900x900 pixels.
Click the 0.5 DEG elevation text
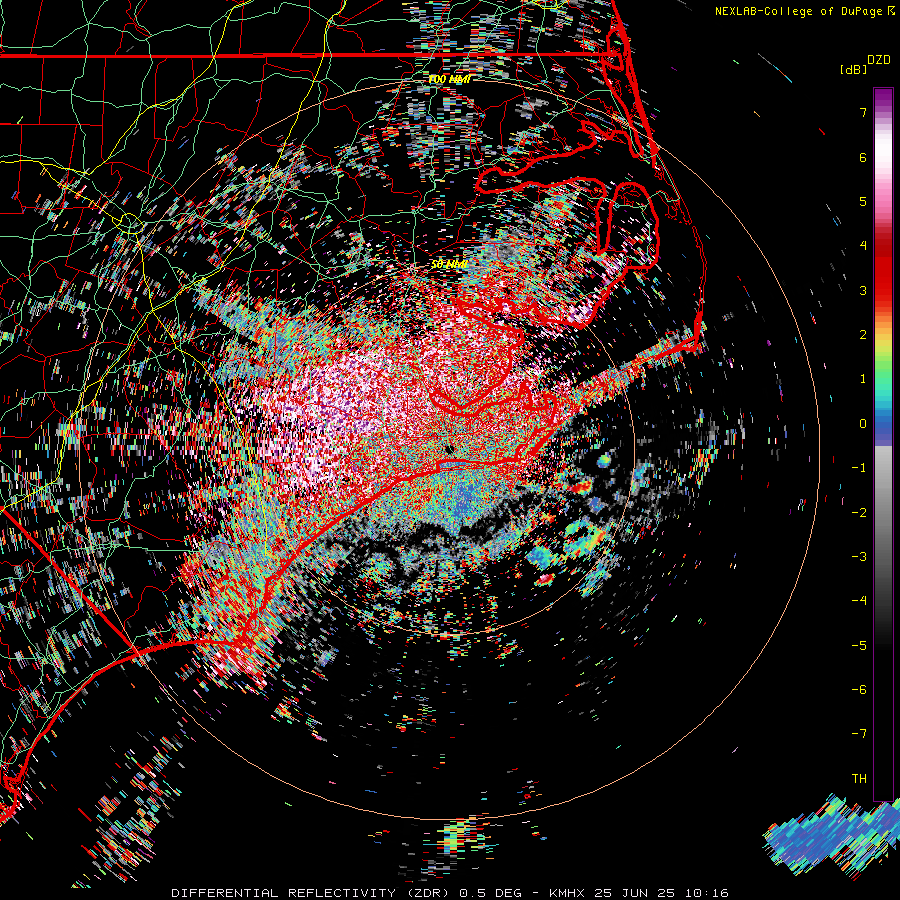[491, 893]
